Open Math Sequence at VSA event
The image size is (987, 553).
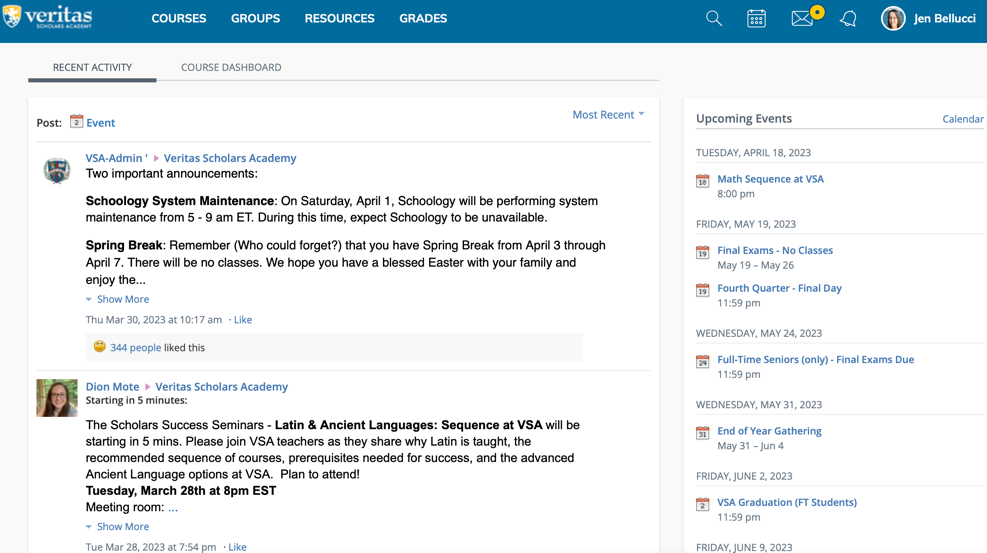(x=770, y=179)
